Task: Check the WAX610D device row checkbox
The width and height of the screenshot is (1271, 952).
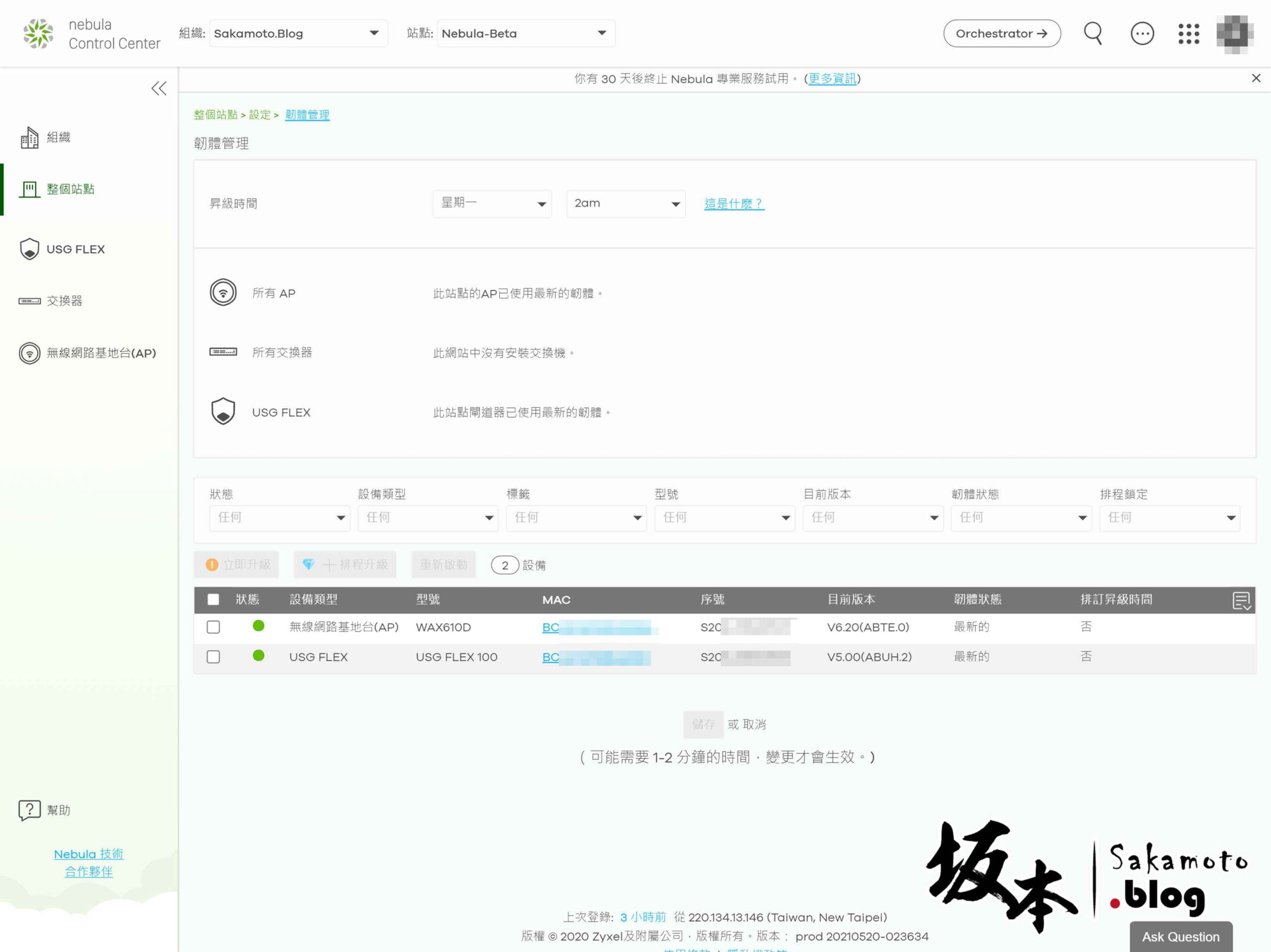Action: pos(213,627)
